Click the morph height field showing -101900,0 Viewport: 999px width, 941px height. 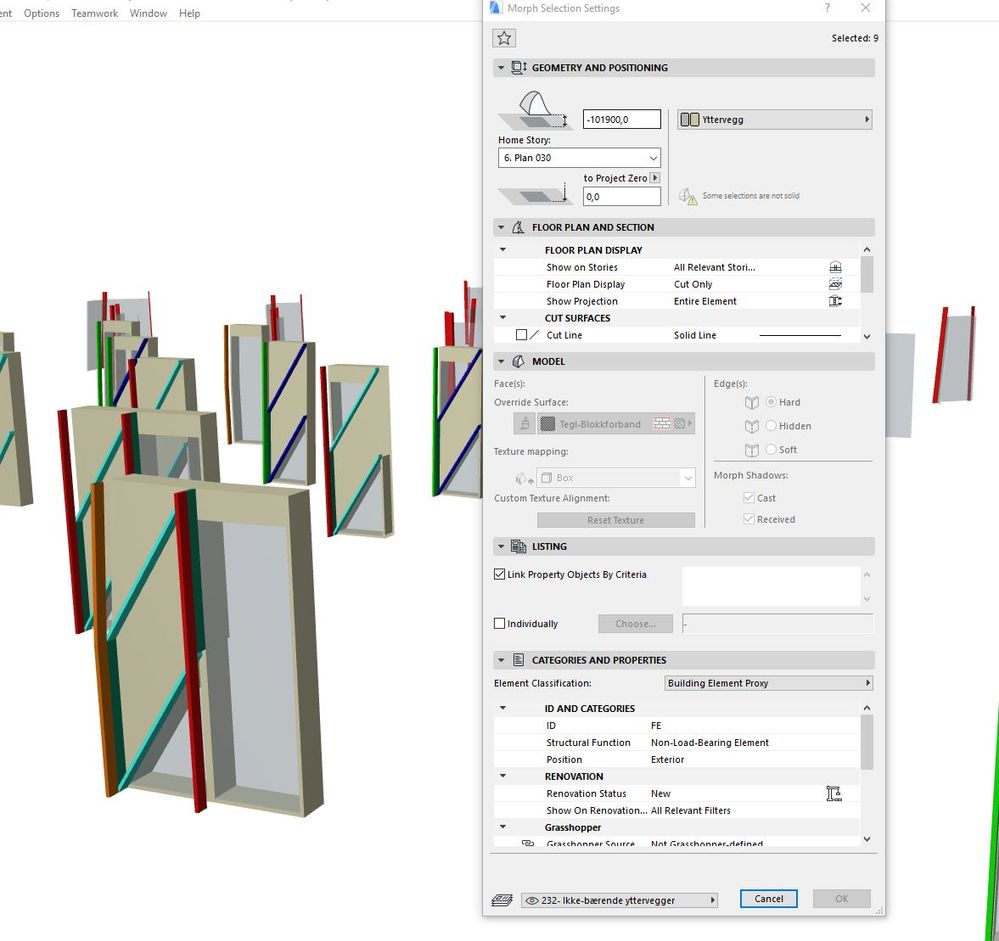621,120
